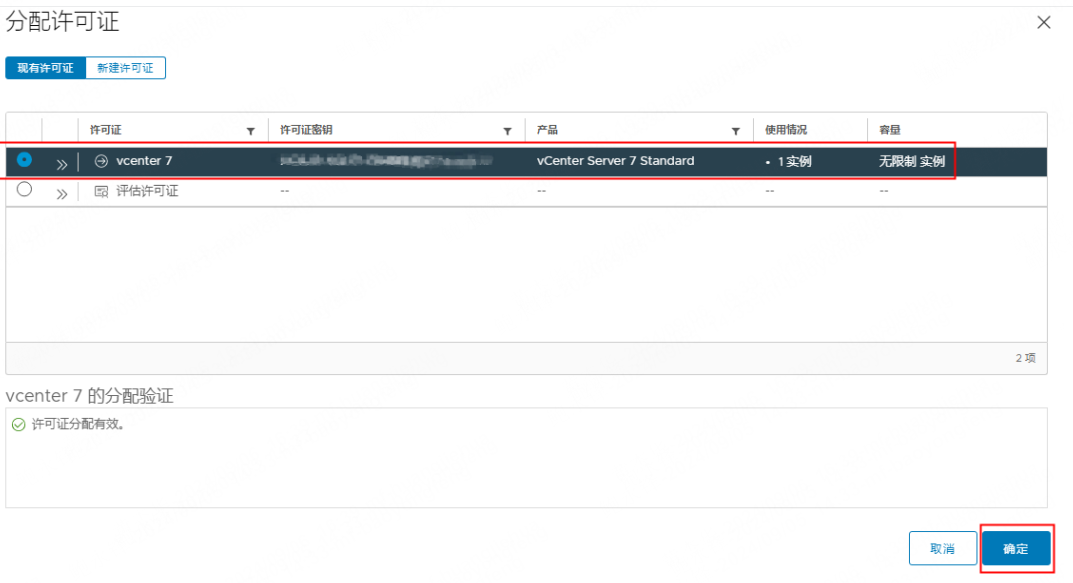Click the 取消 button

coord(942,548)
